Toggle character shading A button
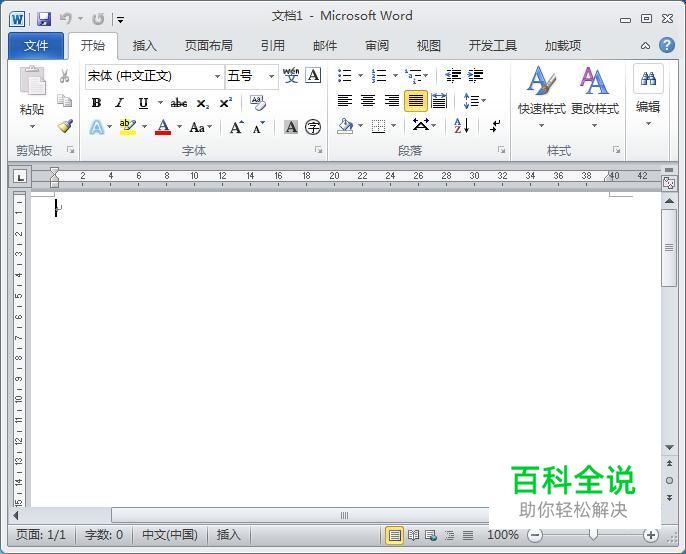The width and height of the screenshot is (686, 554). 291,127
